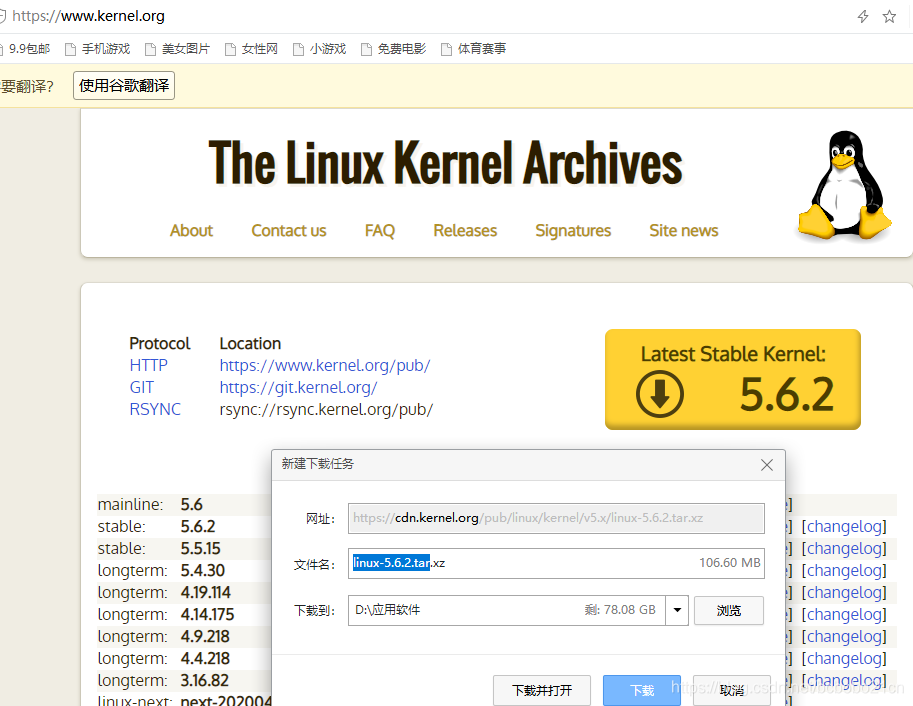
Task: Open the Releases menu item
Action: click(465, 231)
